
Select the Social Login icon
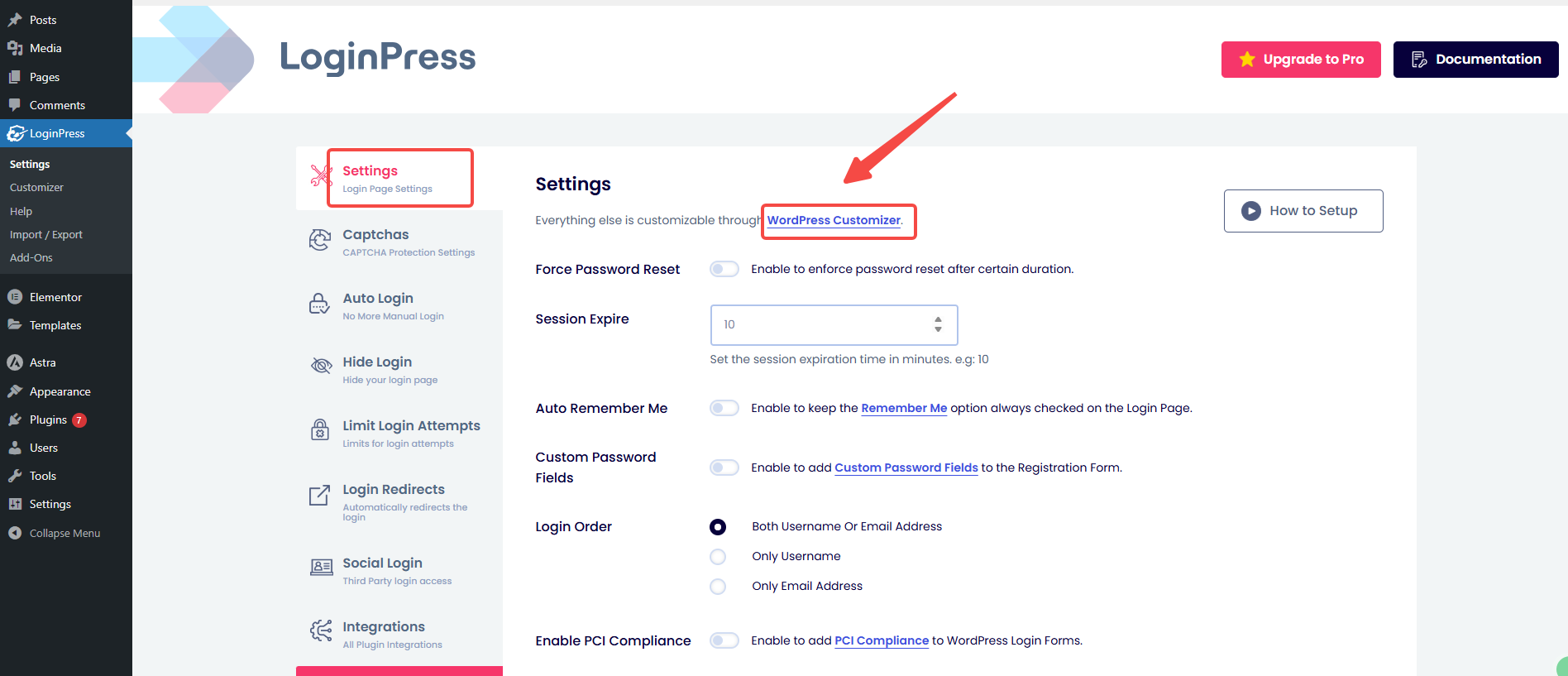click(x=320, y=568)
